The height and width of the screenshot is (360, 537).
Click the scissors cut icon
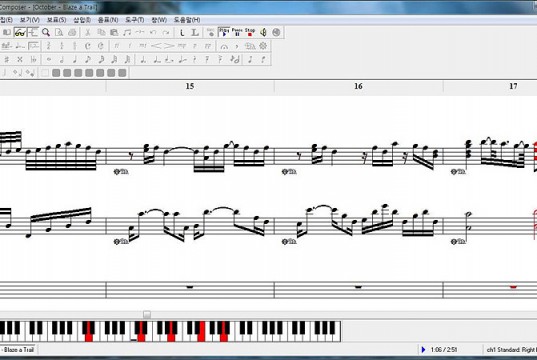(88, 33)
